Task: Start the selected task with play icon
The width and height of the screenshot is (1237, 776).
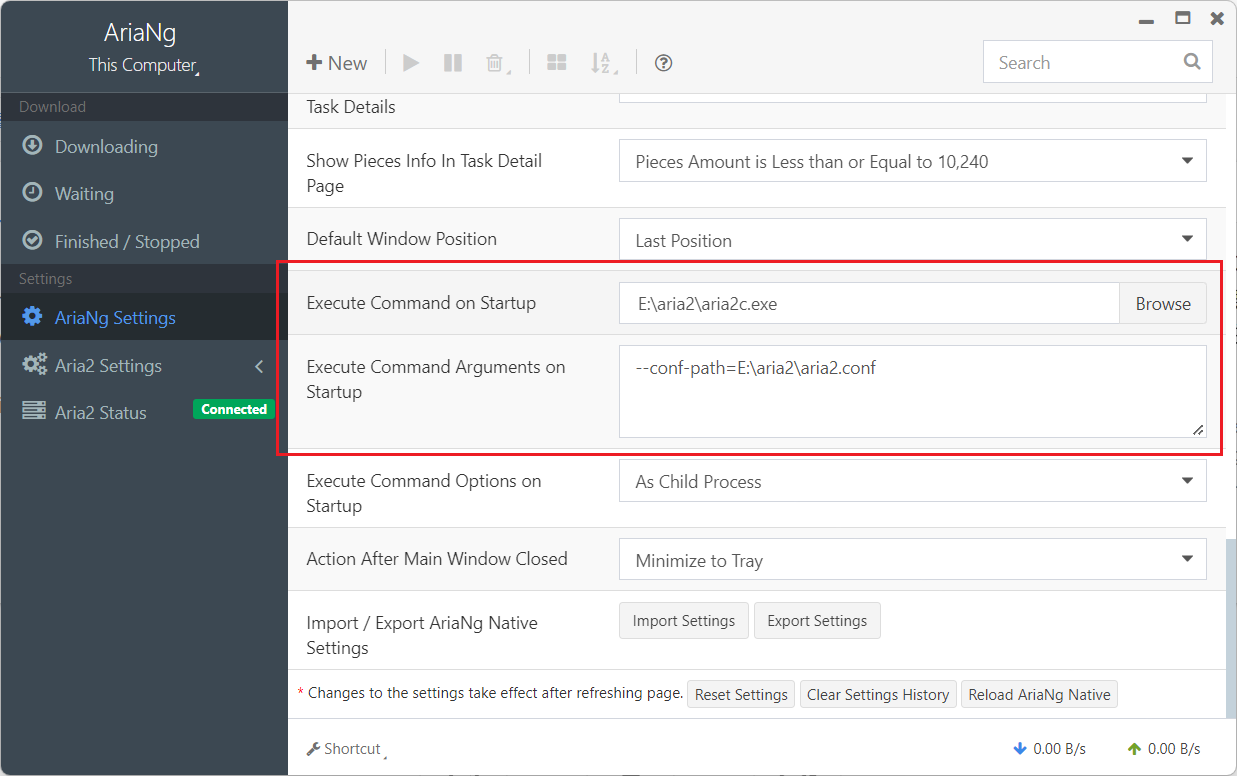Action: [411, 61]
